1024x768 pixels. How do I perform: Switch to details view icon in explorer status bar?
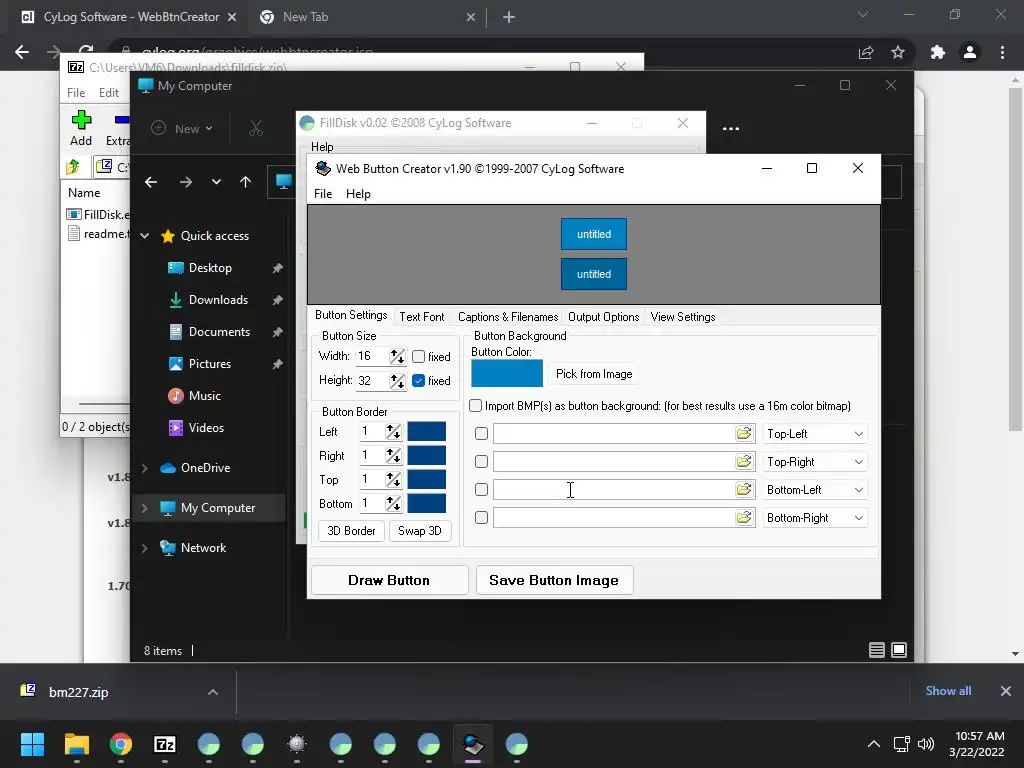877,650
